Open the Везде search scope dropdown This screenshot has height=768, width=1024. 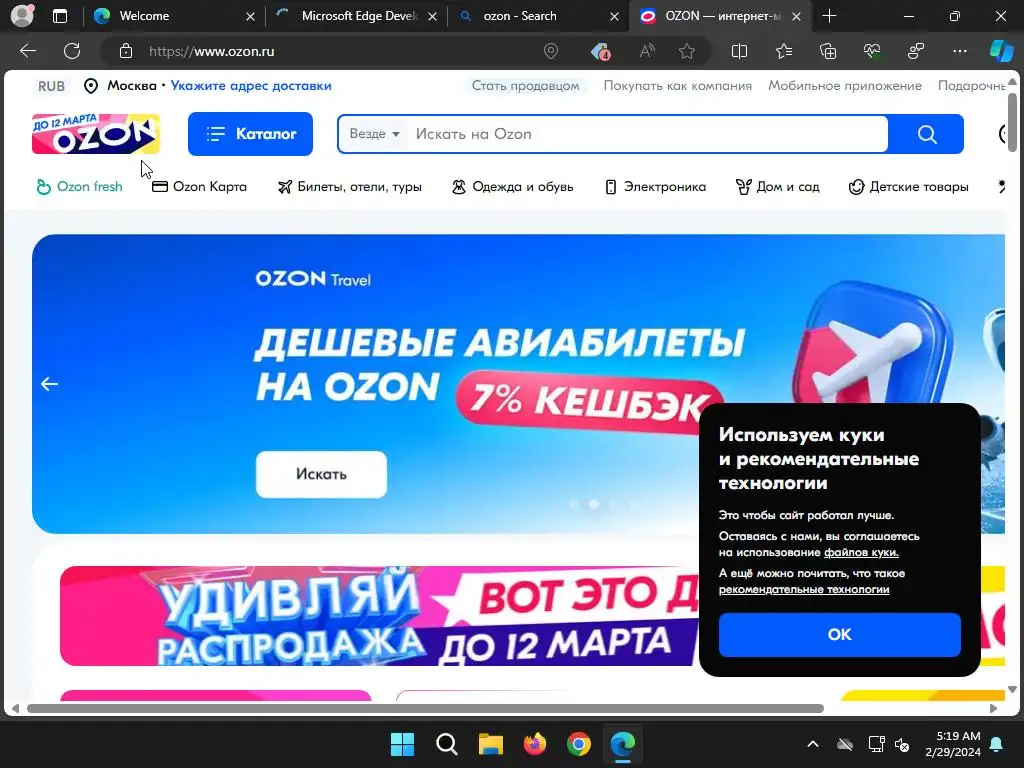pyautogui.click(x=374, y=134)
